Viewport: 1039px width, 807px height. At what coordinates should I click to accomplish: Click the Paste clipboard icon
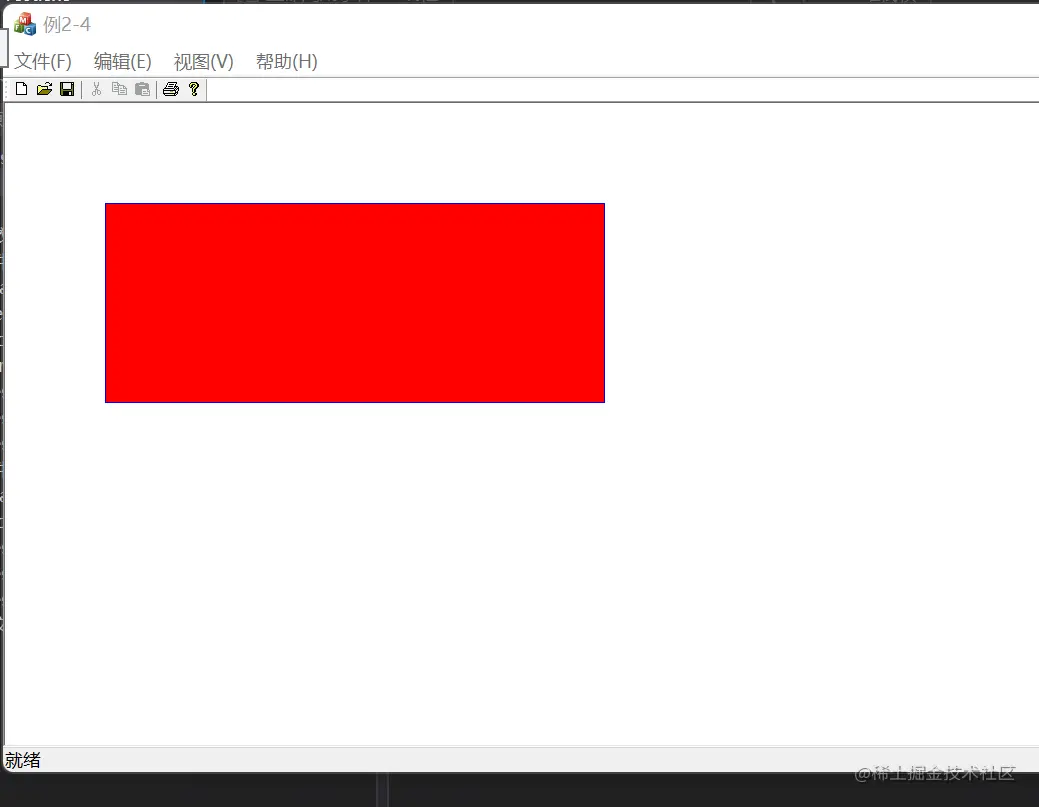pos(142,89)
